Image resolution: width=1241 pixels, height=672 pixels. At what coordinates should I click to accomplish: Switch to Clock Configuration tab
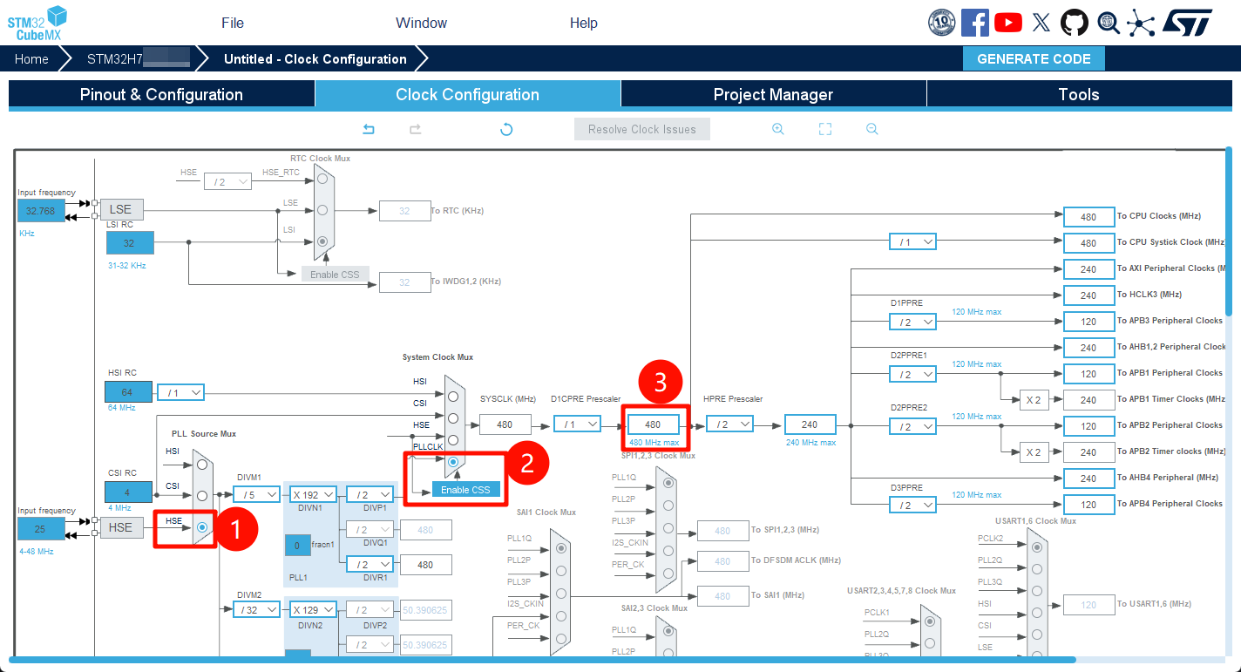tap(468, 94)
